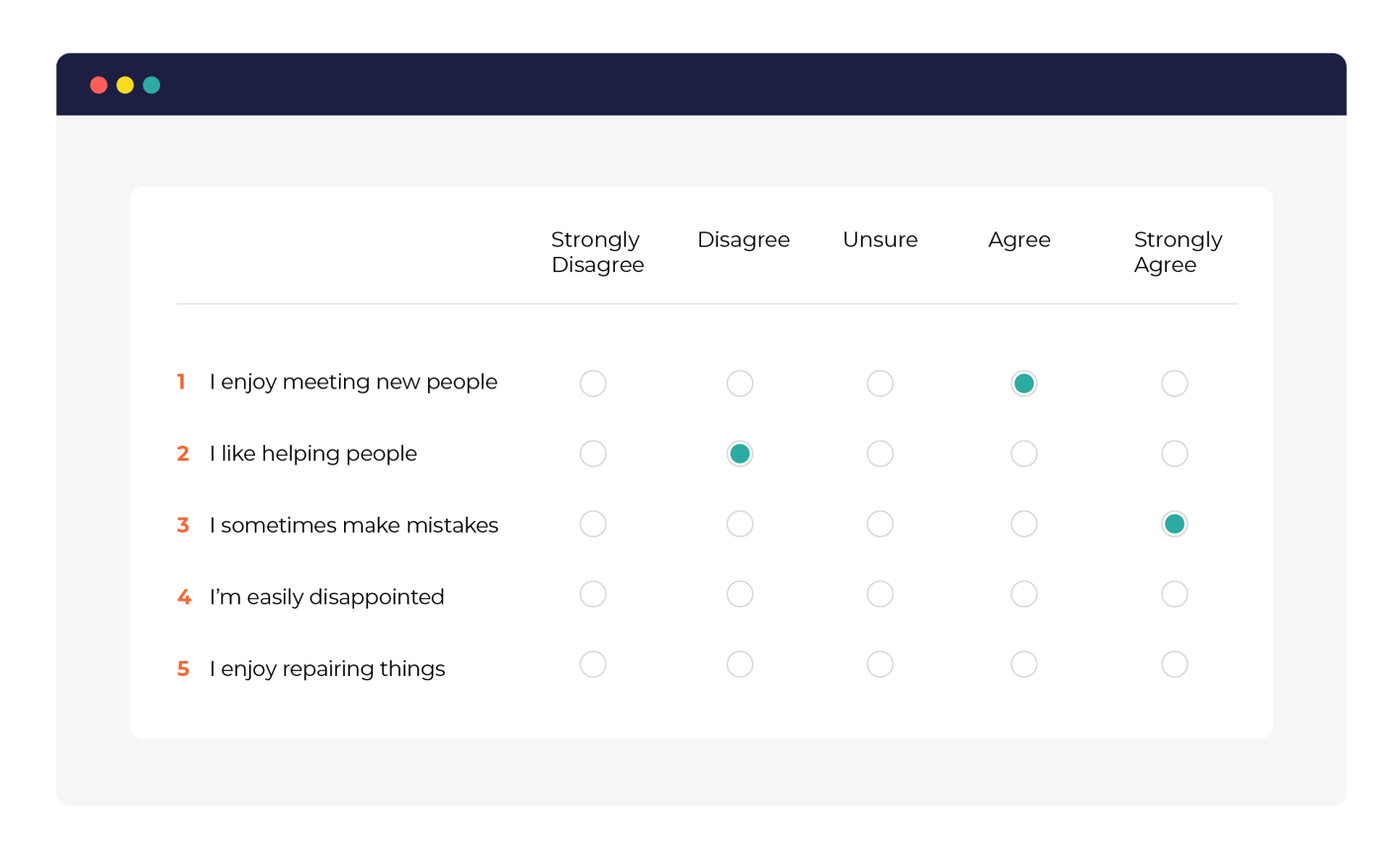
Task: Select Strongly Disagree for I like helping people
Action: coord(593,454)
